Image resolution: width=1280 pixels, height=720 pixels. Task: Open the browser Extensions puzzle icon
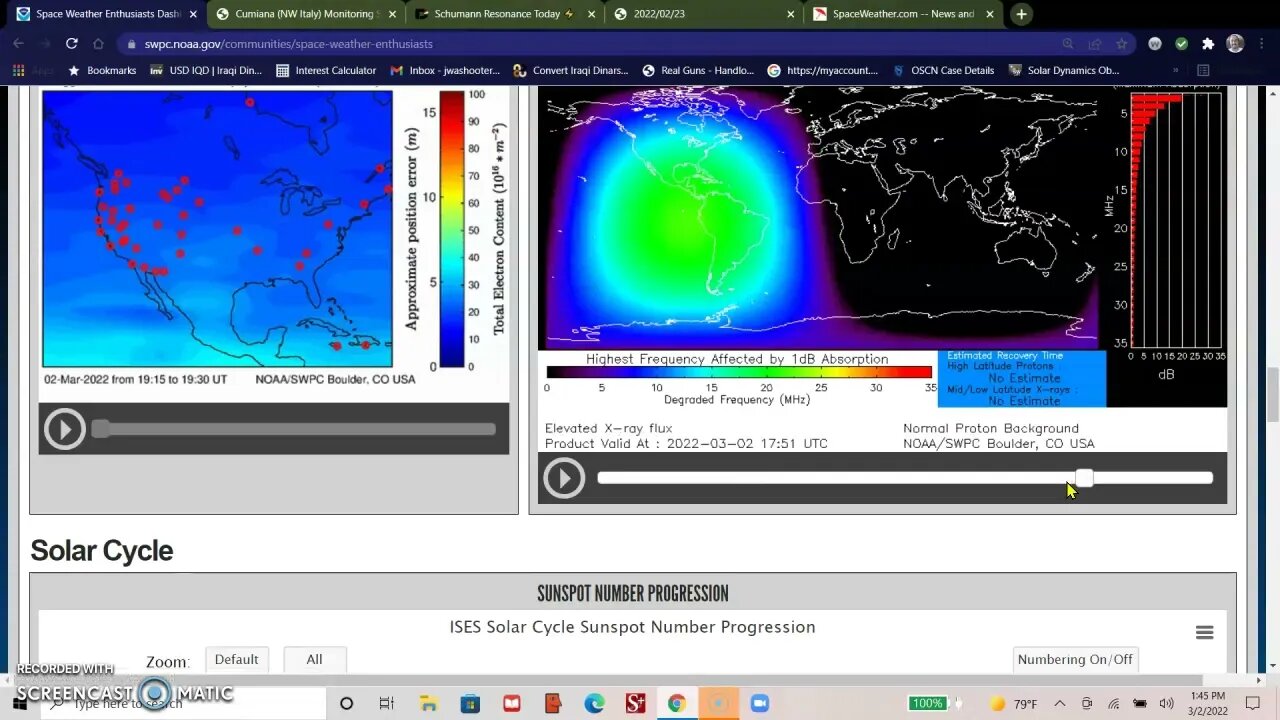1208,44
